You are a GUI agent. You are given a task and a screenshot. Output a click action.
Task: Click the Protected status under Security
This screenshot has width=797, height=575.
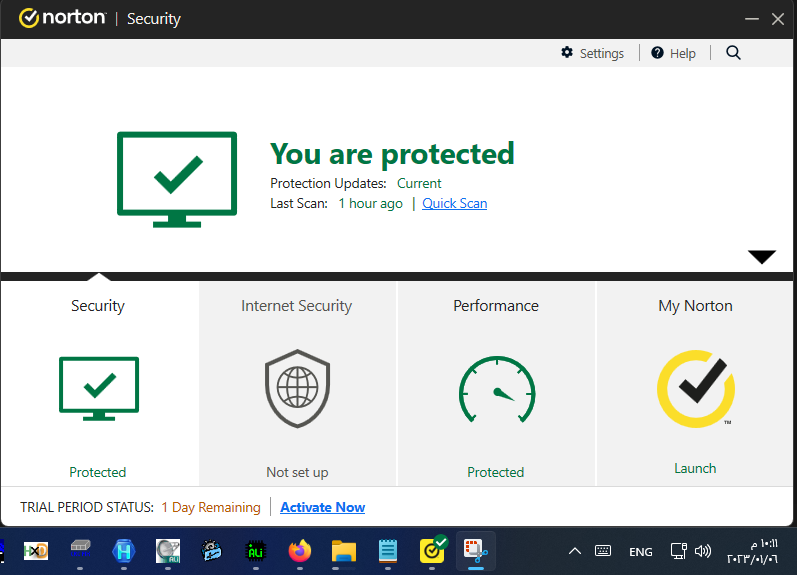point(98,472)
